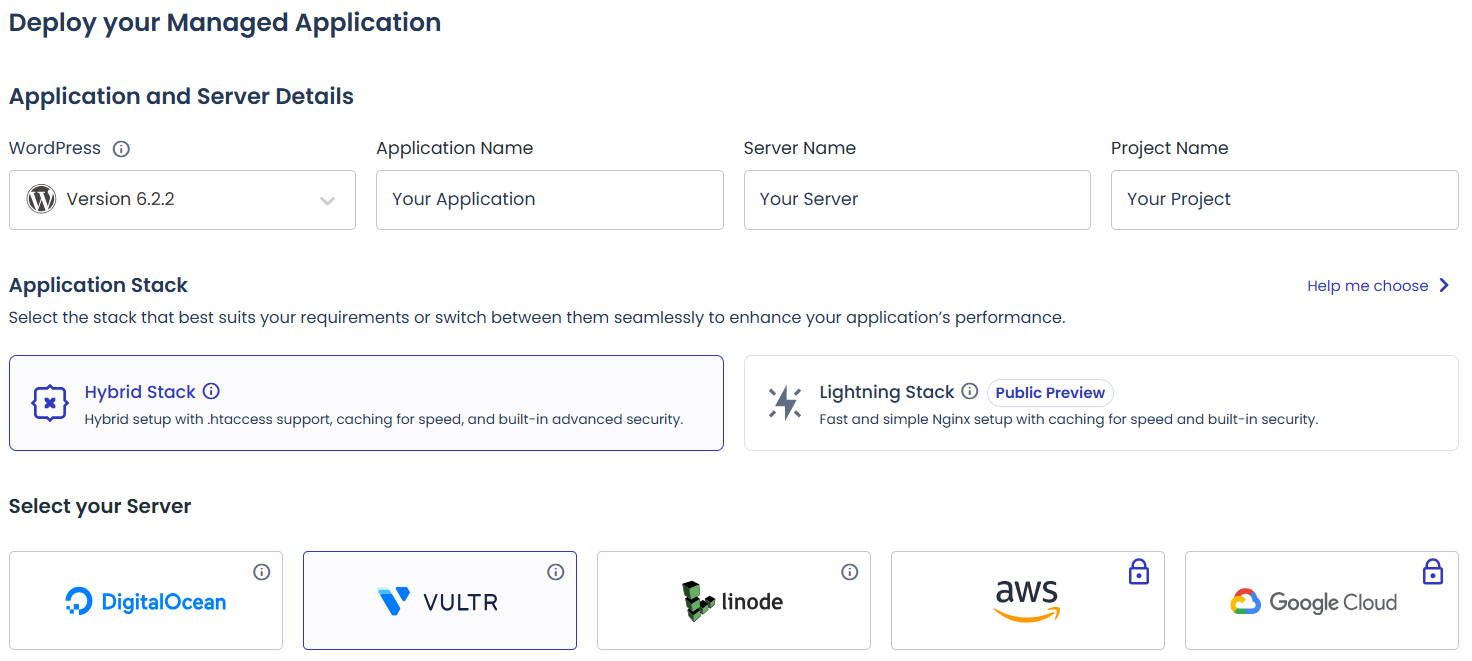Viewport: 1472px width, 661px height.
Task: Click the lock icon on Google Cloud card
Action: click(1433, 572)
